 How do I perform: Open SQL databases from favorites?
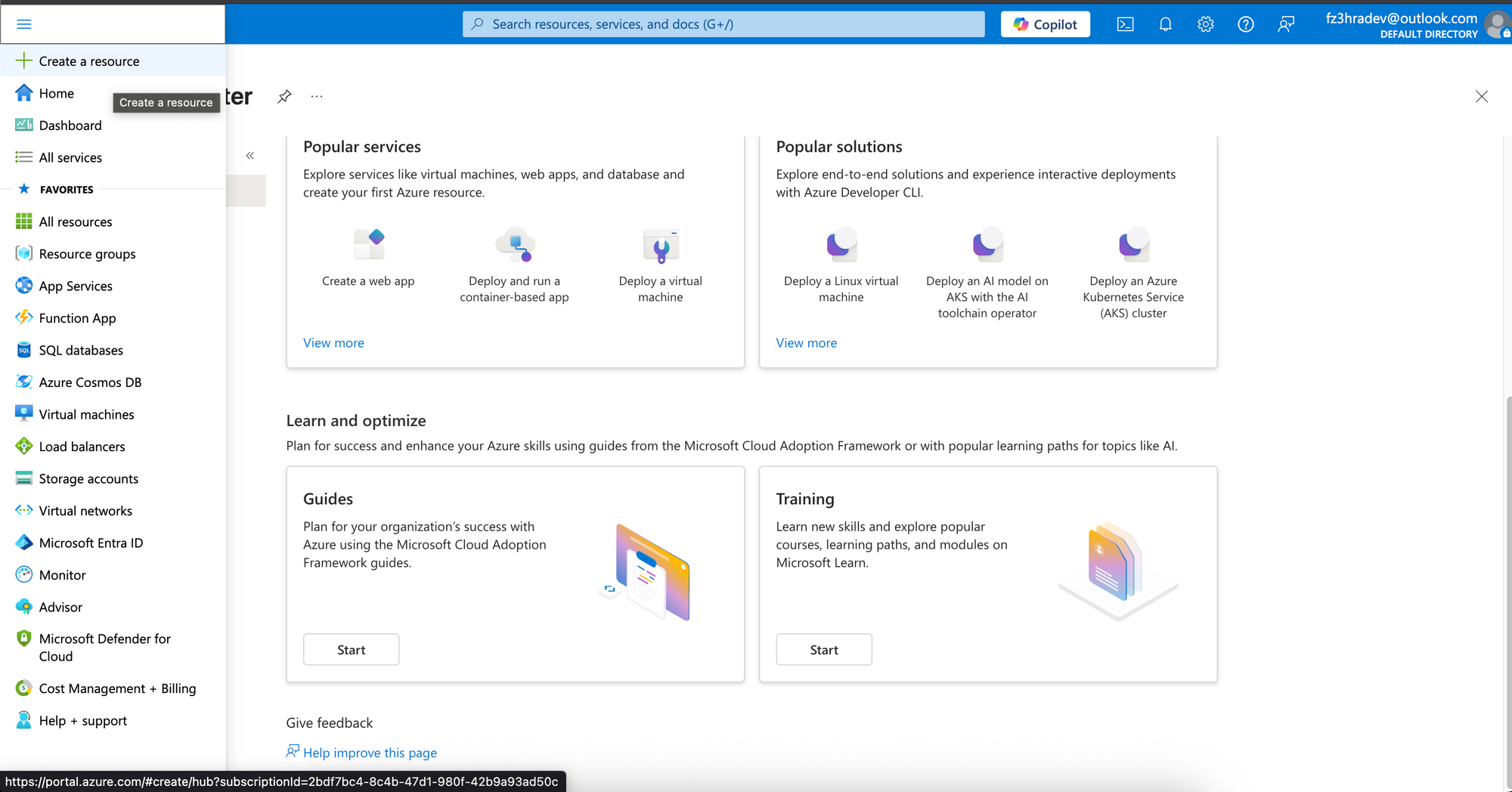click(113, 350)
